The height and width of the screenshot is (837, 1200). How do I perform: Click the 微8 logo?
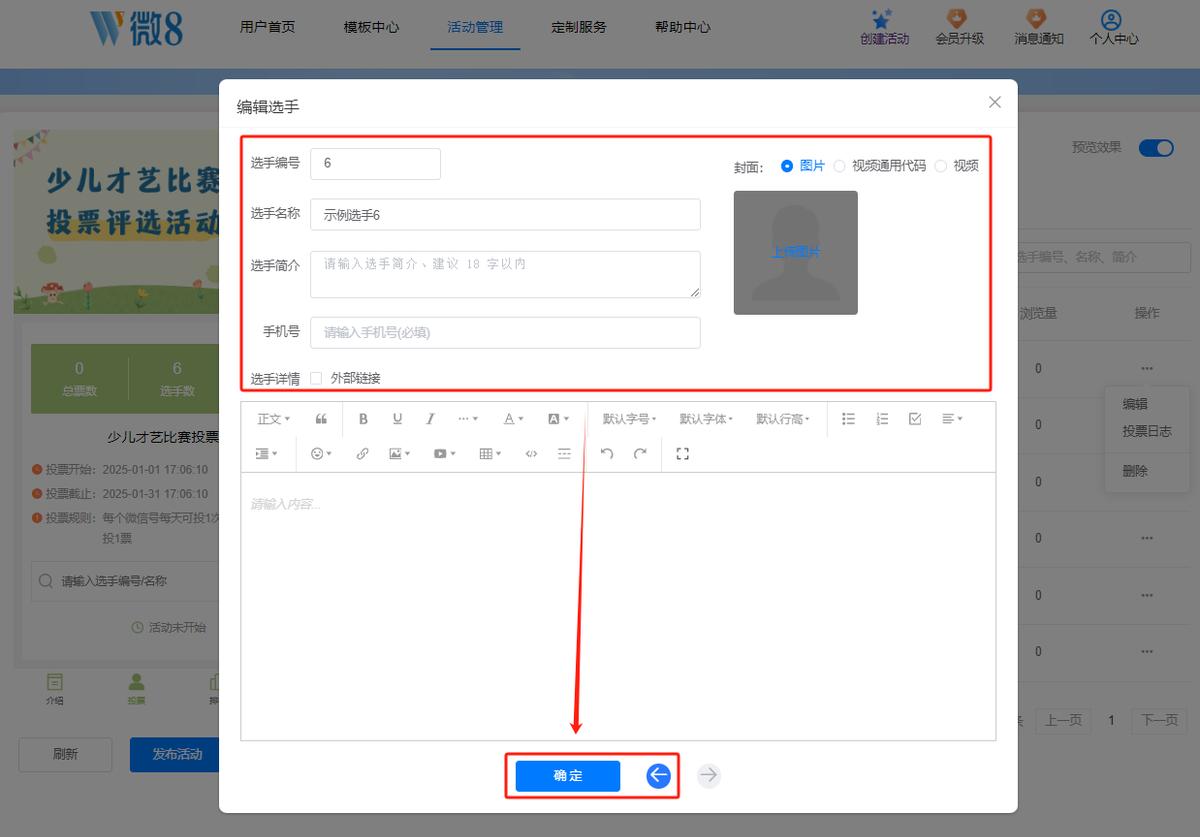(x=136, y=28)
